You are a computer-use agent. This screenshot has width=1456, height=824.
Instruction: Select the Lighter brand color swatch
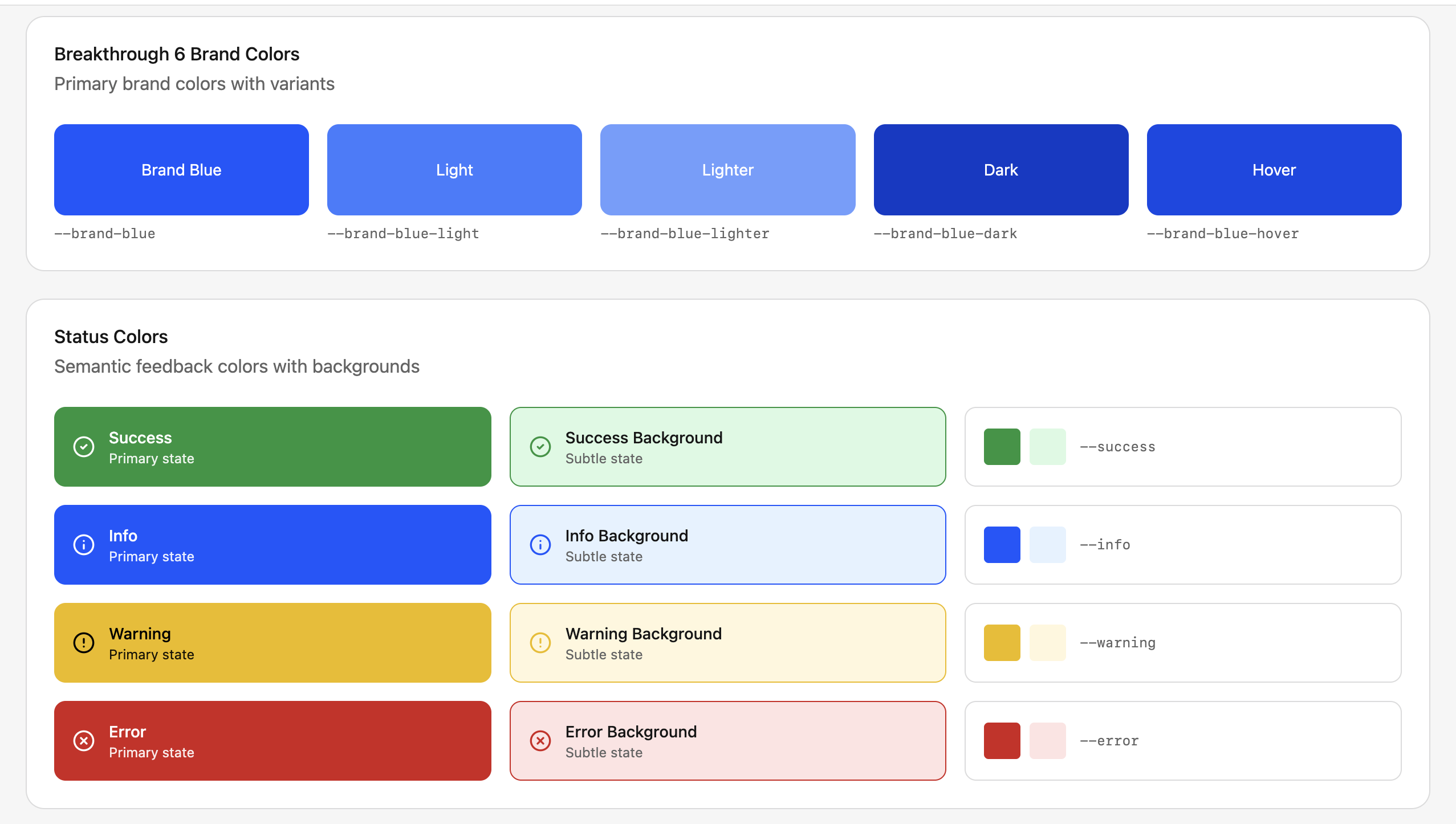pos(727,169)
